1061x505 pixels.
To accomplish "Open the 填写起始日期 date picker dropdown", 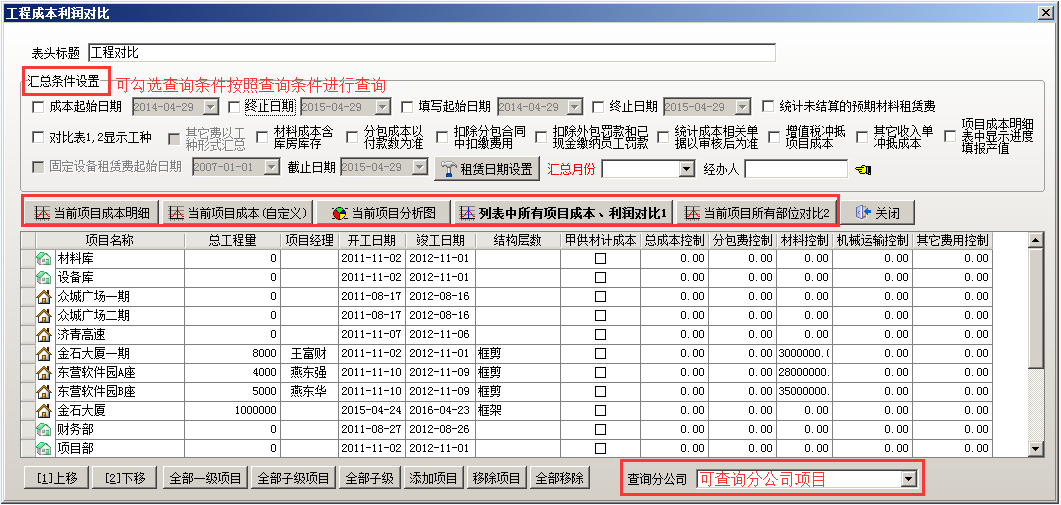I will click(x=576, y=107).
